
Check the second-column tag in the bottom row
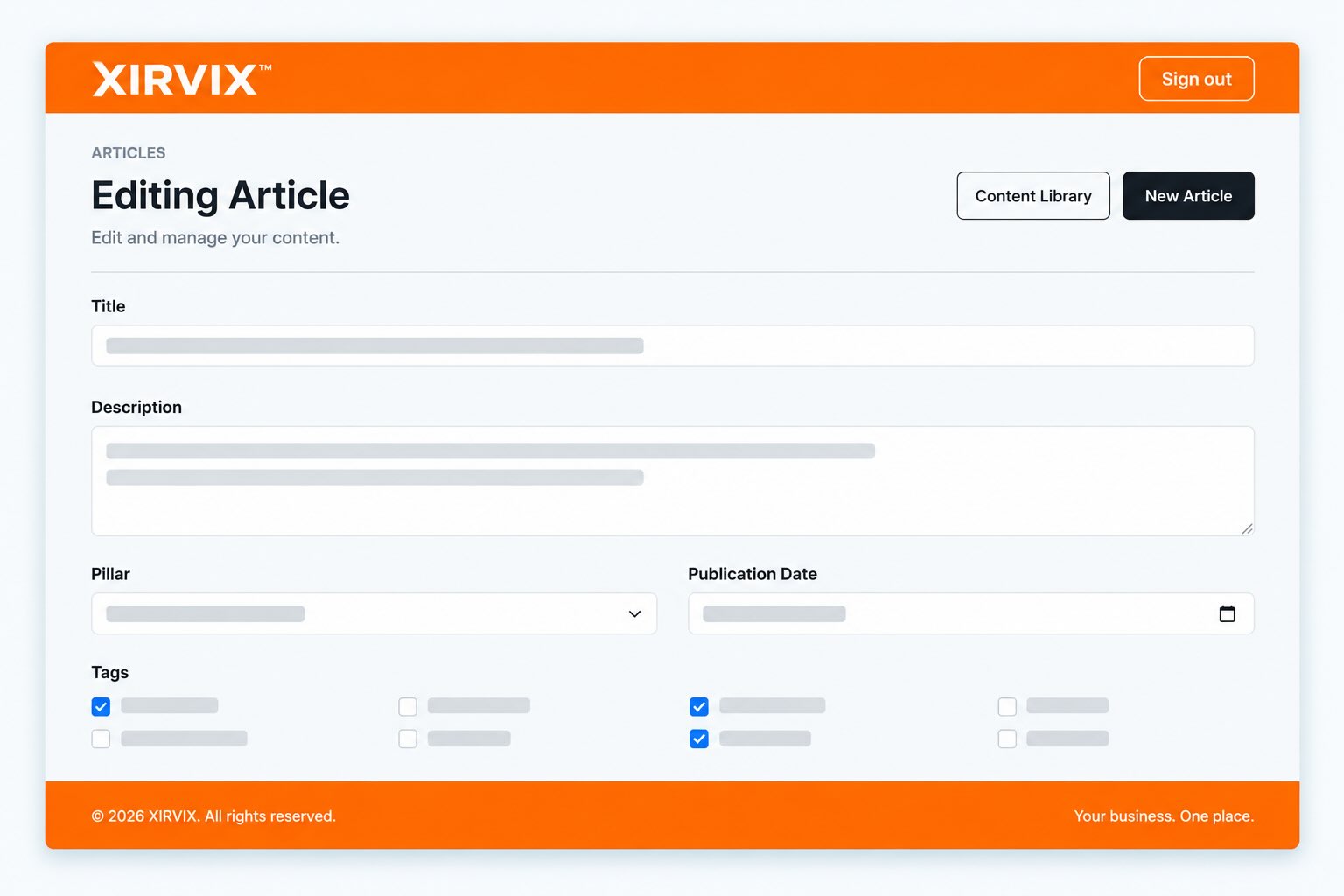(x=408, y=738)
